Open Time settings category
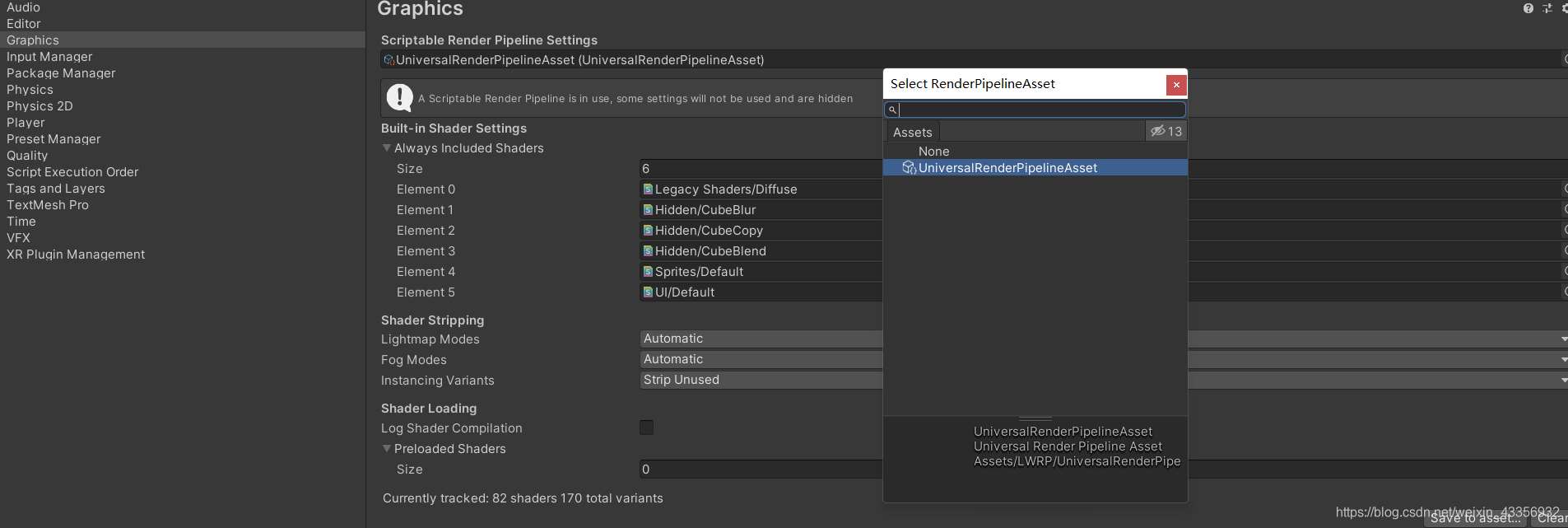This screenshot has width=1568, height=528. coord(183,222)
